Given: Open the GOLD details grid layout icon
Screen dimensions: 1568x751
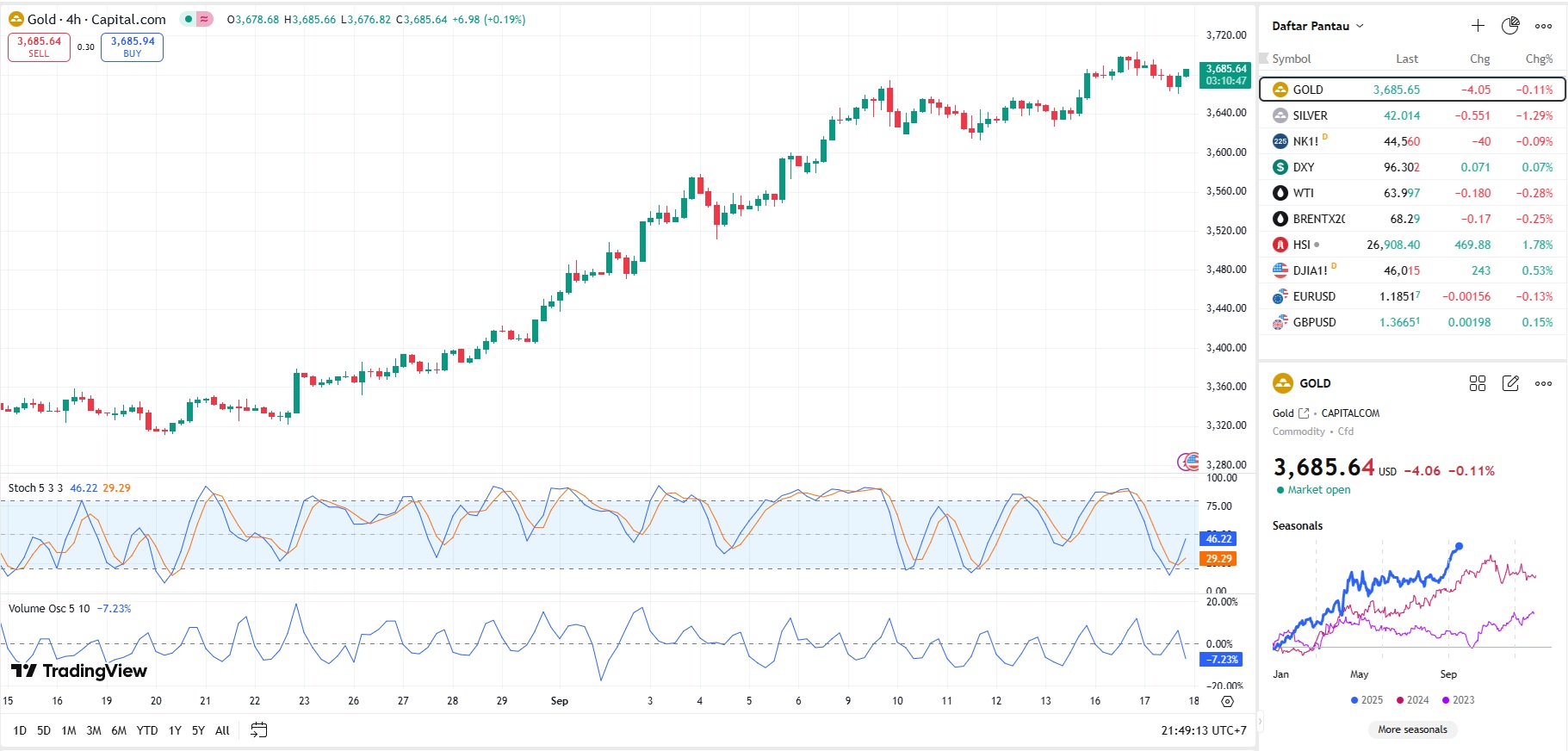Looking at the screenshot, I should (1478, 383).
